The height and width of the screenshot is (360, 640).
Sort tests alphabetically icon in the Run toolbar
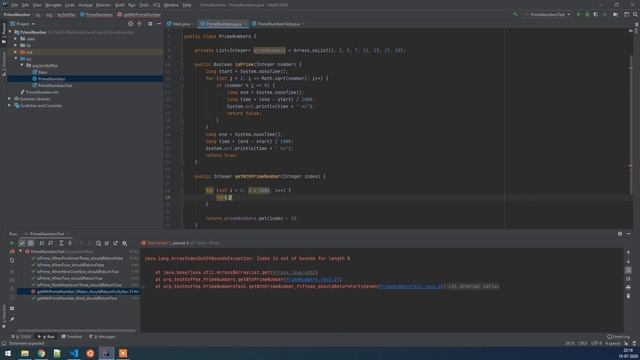(42, 243)
